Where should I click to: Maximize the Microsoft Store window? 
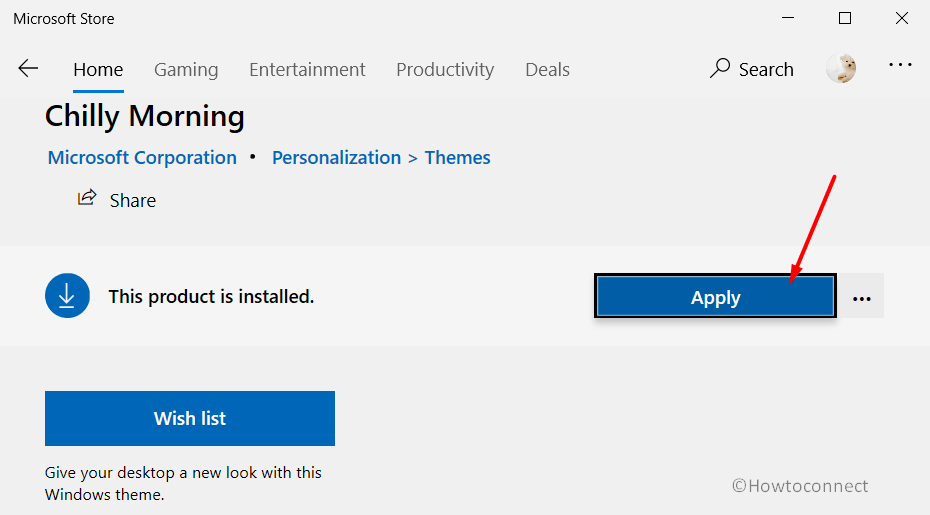pos(845,18)
